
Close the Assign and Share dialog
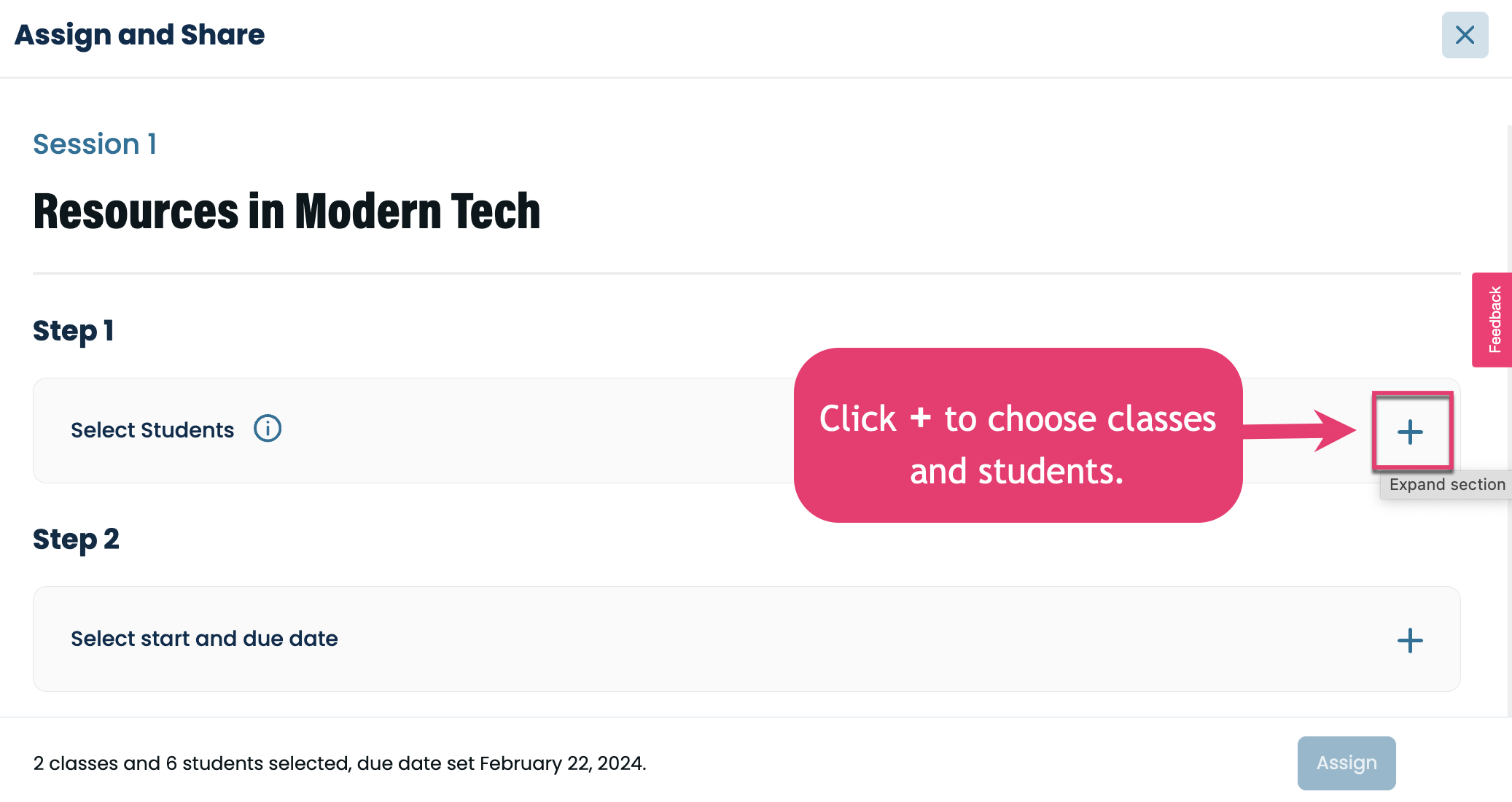coord(1465,35)
